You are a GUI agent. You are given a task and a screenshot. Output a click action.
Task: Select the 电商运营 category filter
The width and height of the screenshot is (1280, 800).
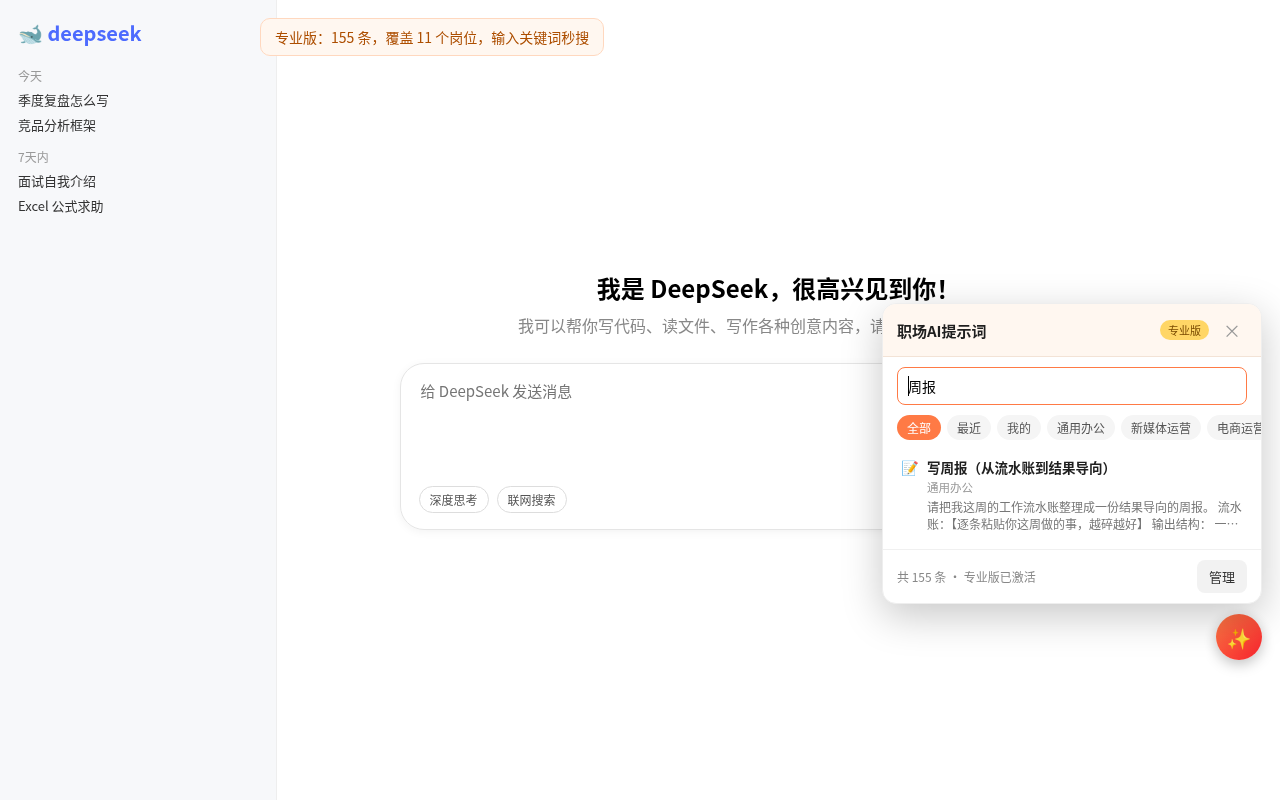point(1234,428)
